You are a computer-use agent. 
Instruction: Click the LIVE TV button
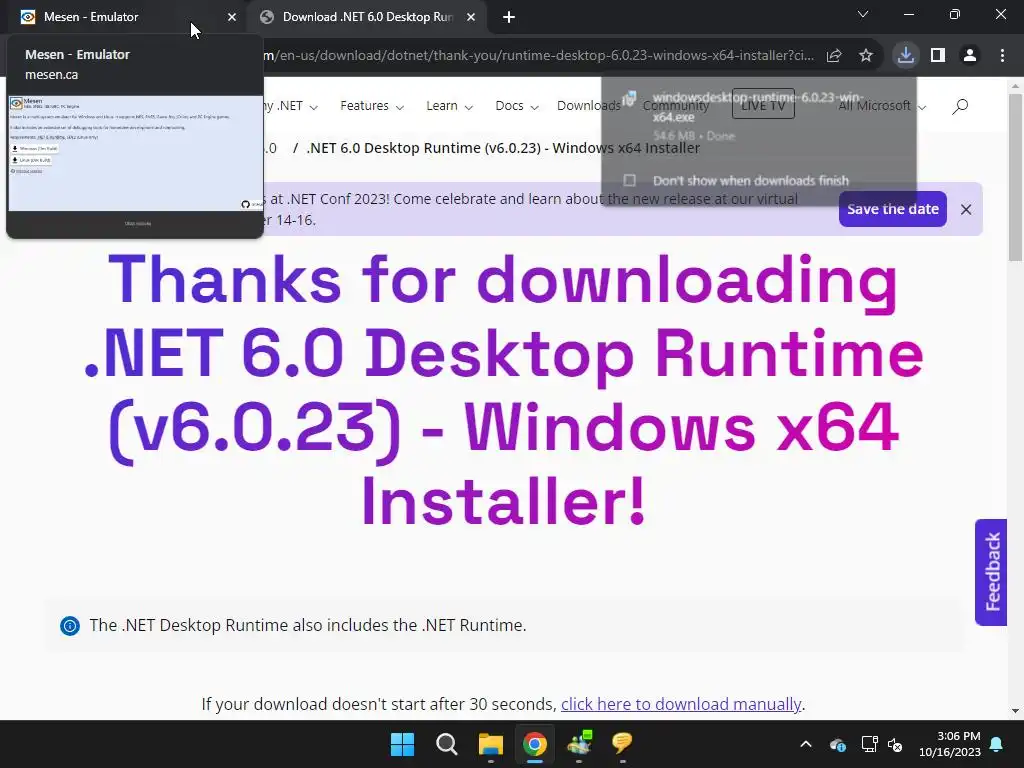pos(763,104)
